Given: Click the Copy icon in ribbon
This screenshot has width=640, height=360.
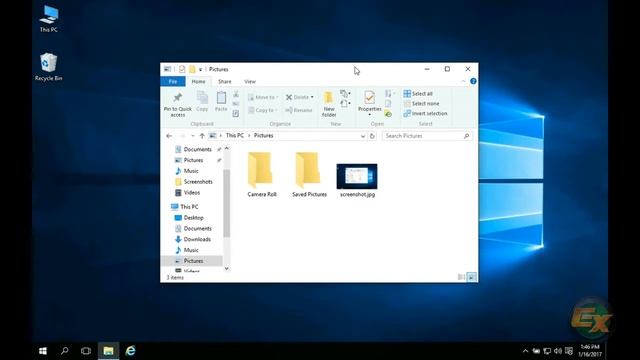Looking at the screenshot, I should 202,98.
